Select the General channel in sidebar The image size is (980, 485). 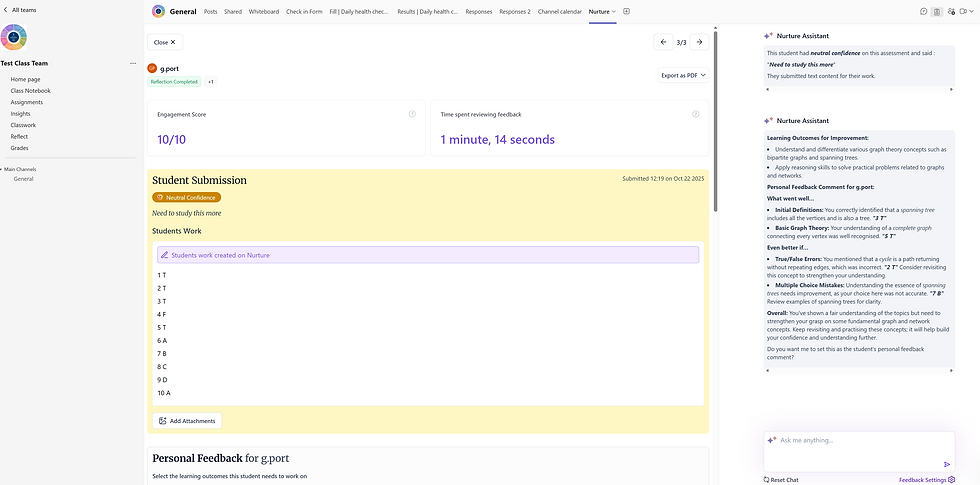point(24,179)
